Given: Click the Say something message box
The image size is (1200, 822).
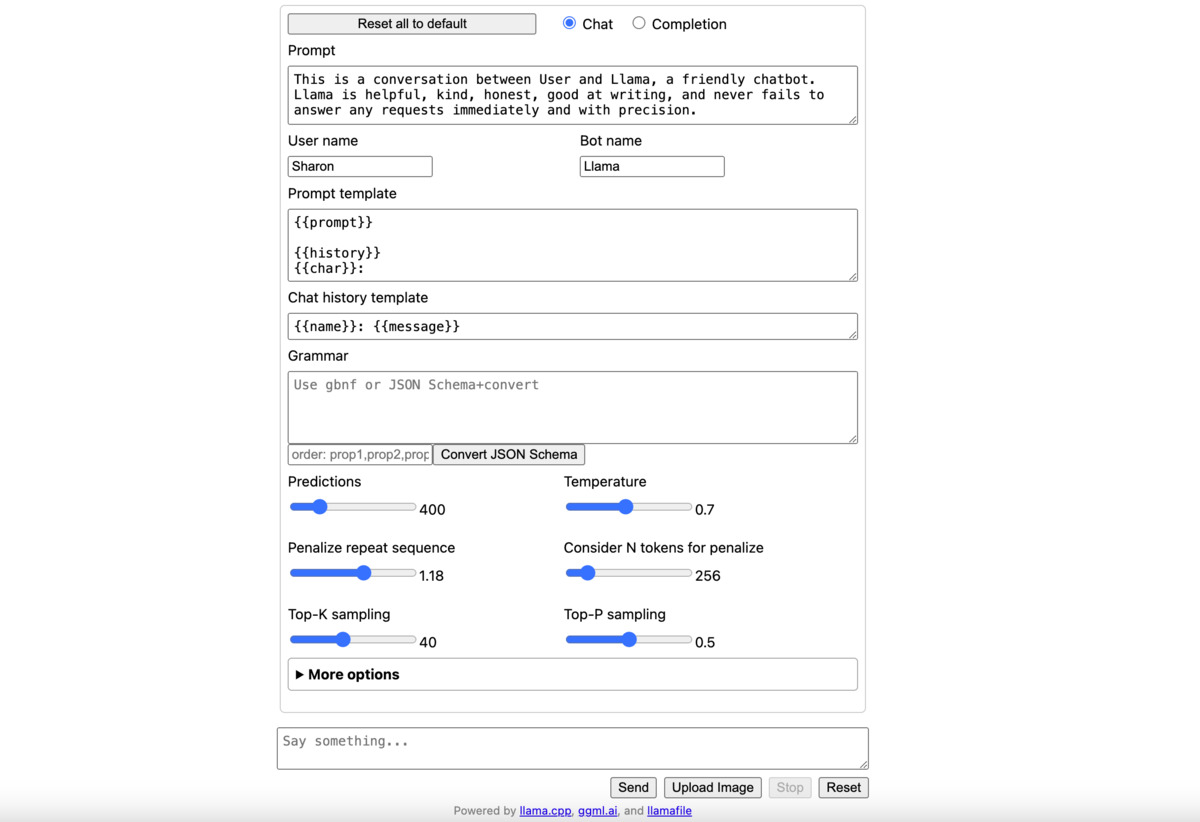Looking at the screenshot, I should [572, 748].
